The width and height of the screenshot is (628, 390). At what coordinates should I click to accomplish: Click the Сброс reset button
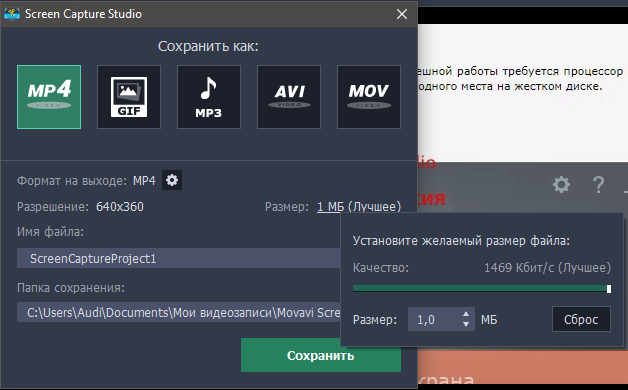pos(581,319)
